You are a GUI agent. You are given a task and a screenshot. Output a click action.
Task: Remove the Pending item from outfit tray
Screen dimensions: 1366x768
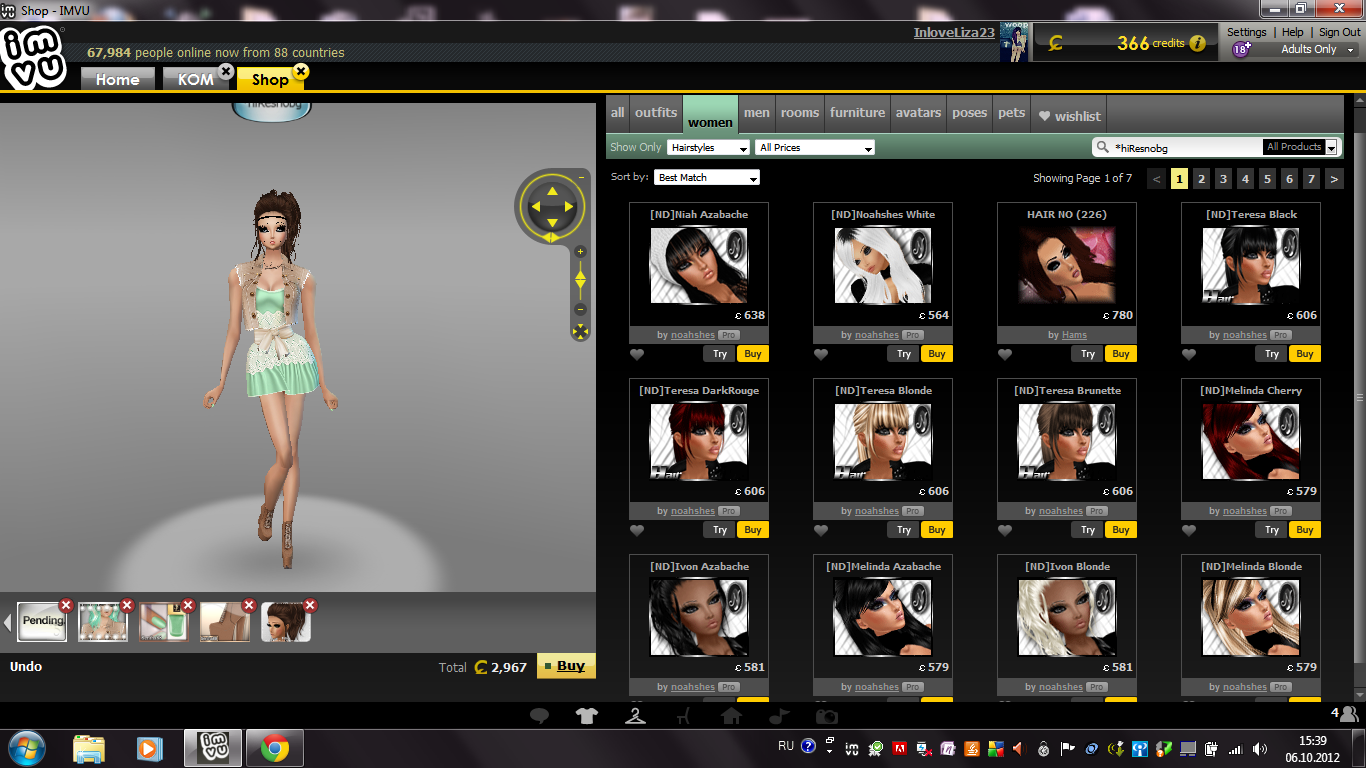(x=66, y=605)
